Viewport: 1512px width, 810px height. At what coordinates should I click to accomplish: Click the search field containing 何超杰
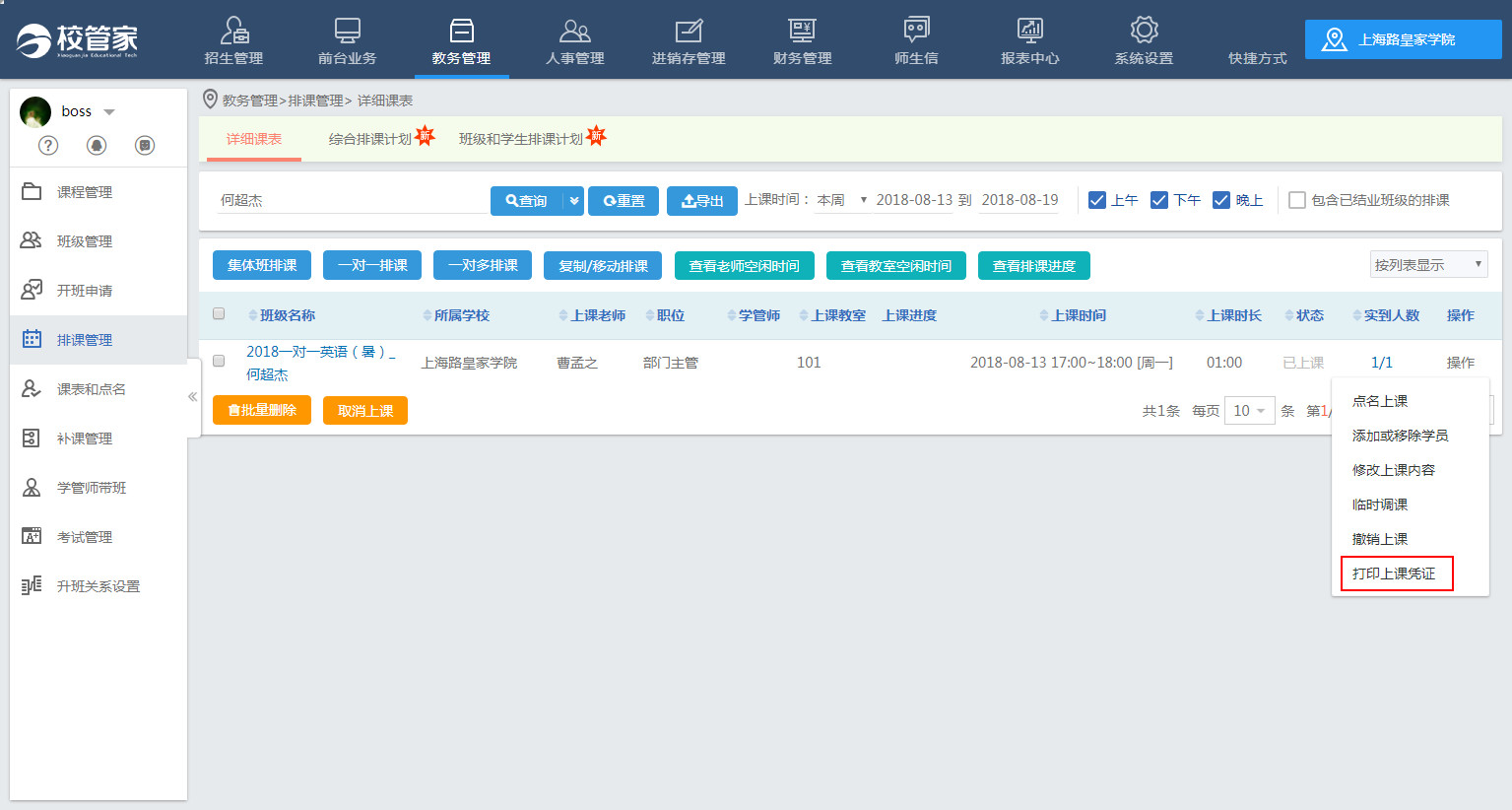point(350,200)
